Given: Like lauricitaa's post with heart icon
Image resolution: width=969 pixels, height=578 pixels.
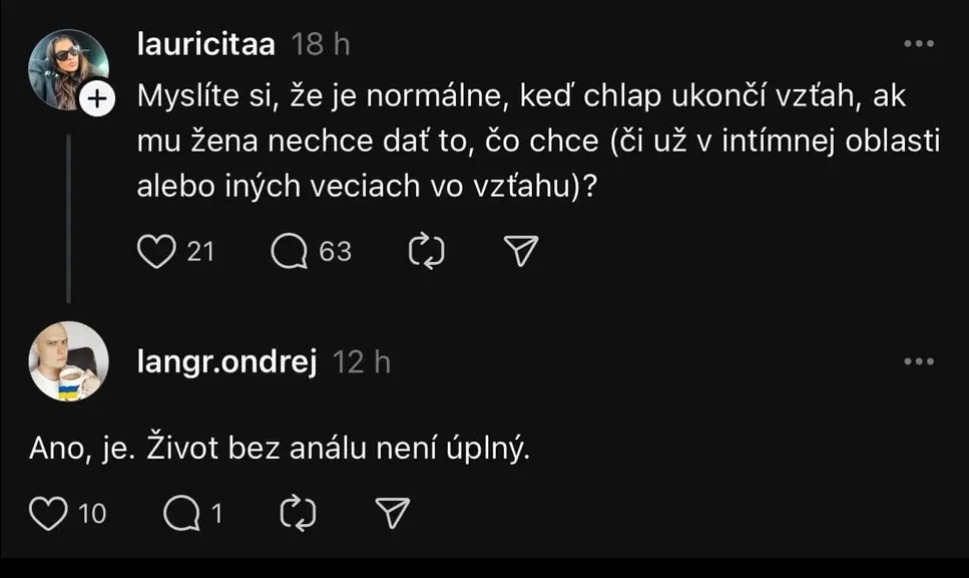Looking at the screenshot, I should (156, 252).
